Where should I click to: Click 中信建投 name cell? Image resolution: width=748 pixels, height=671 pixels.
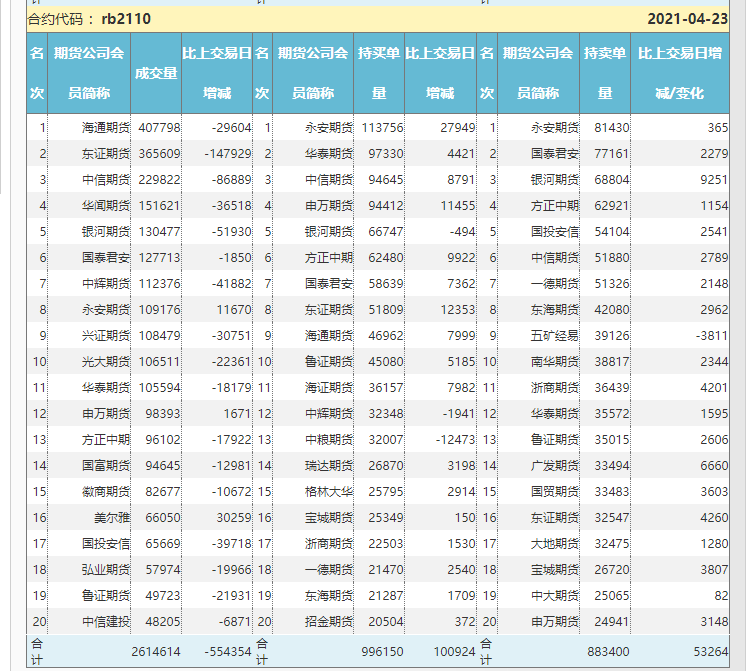(105, 622)
